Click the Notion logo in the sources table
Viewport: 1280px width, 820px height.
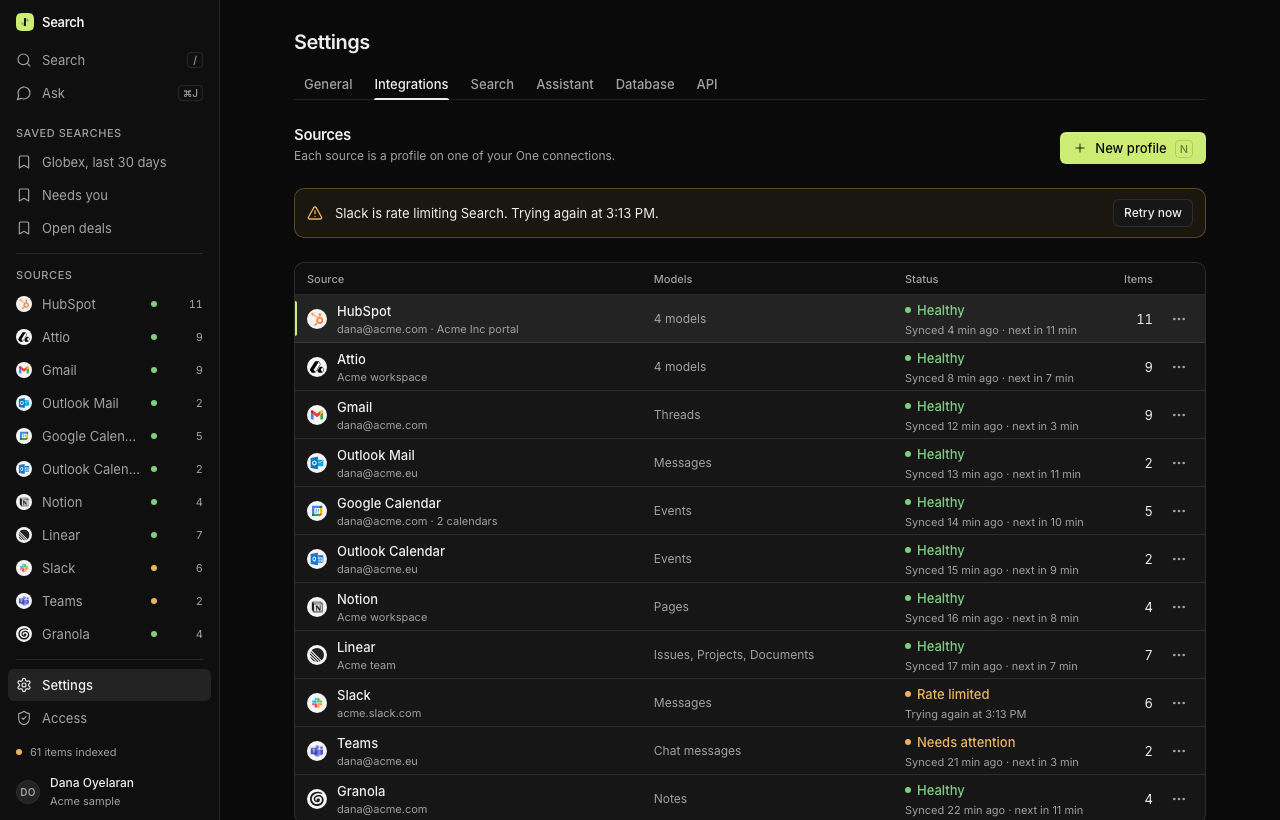(x=317, y=607)
